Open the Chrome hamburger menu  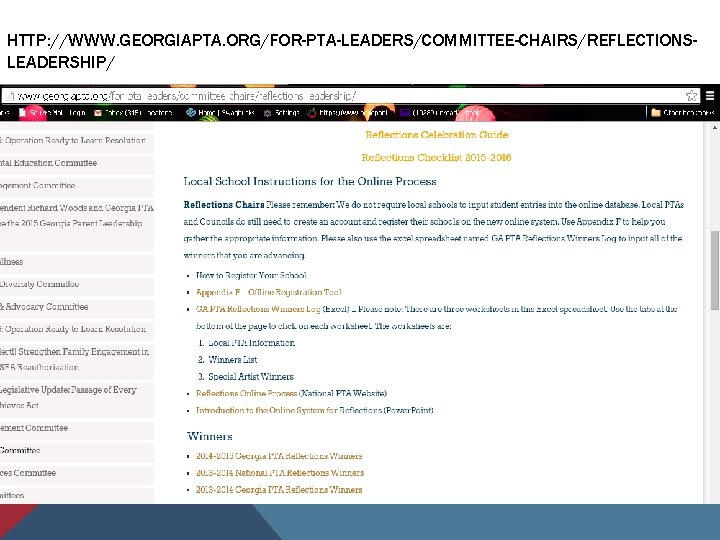coord(710,96)
